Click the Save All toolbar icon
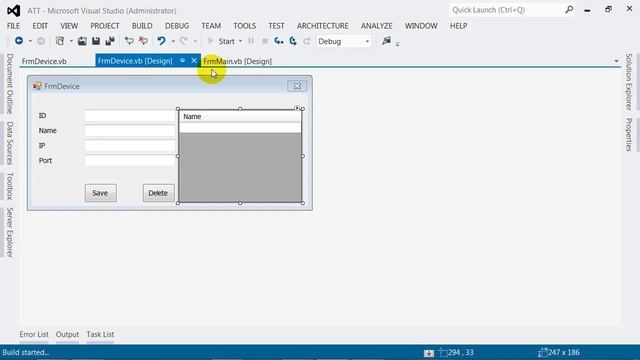 110,41
